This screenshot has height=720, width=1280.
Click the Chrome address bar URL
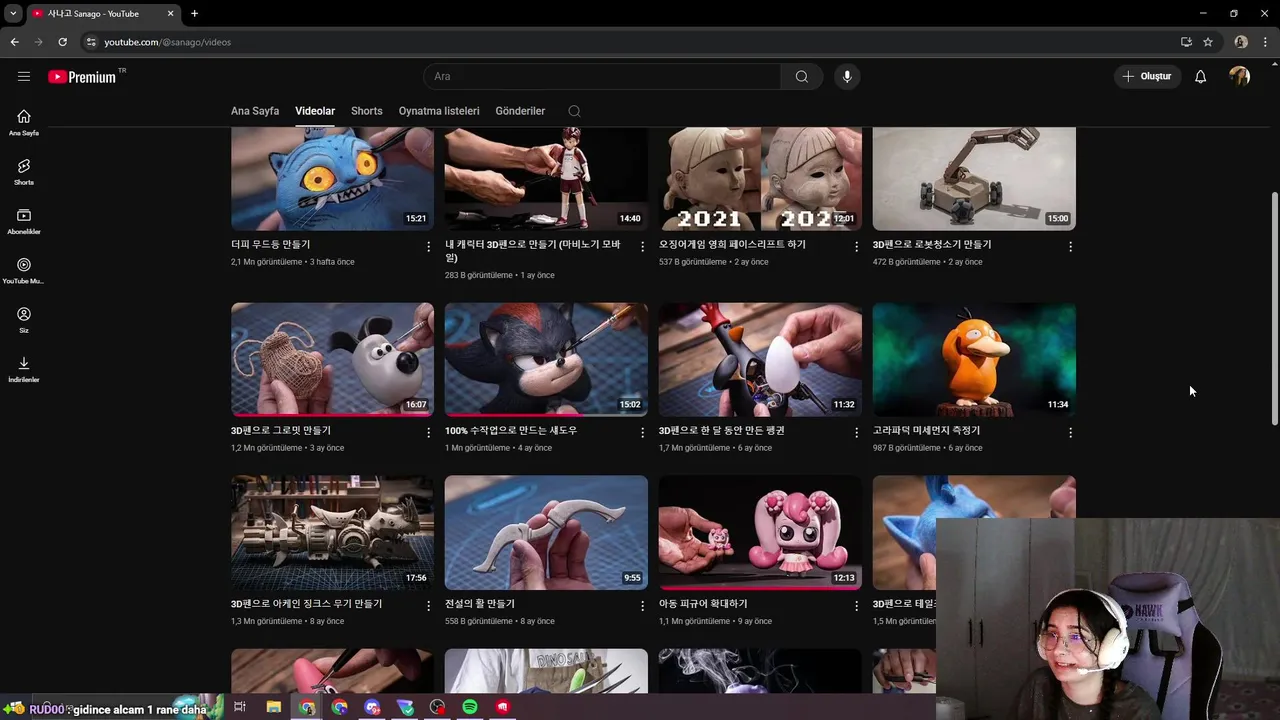(x=167, y=42)
